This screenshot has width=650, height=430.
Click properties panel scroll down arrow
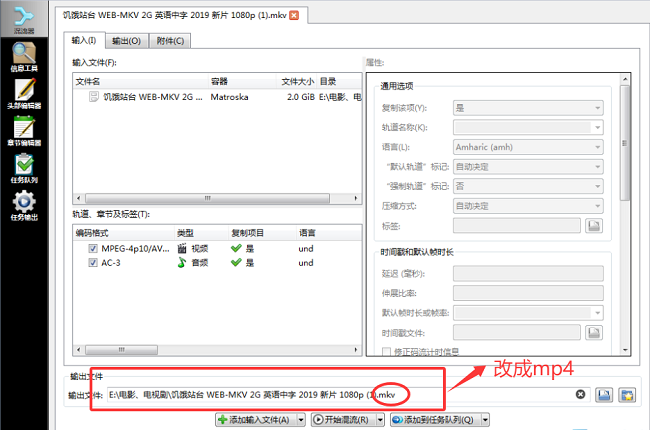click(625, 350)
